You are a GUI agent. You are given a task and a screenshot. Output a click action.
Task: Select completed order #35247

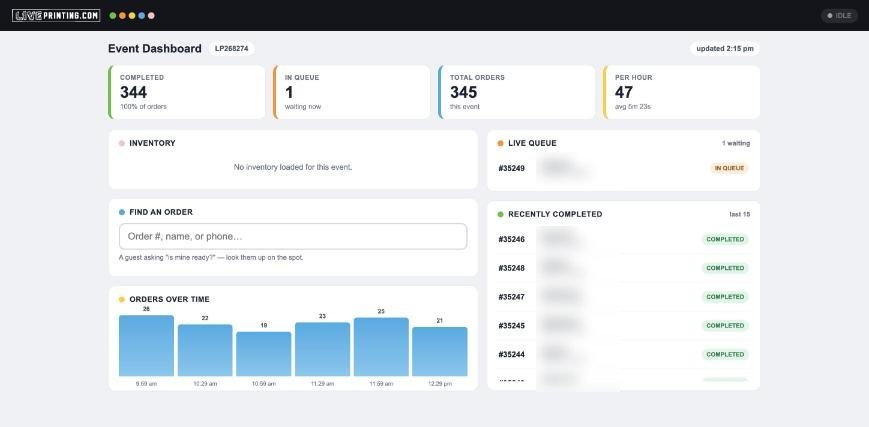click(623, 297)
